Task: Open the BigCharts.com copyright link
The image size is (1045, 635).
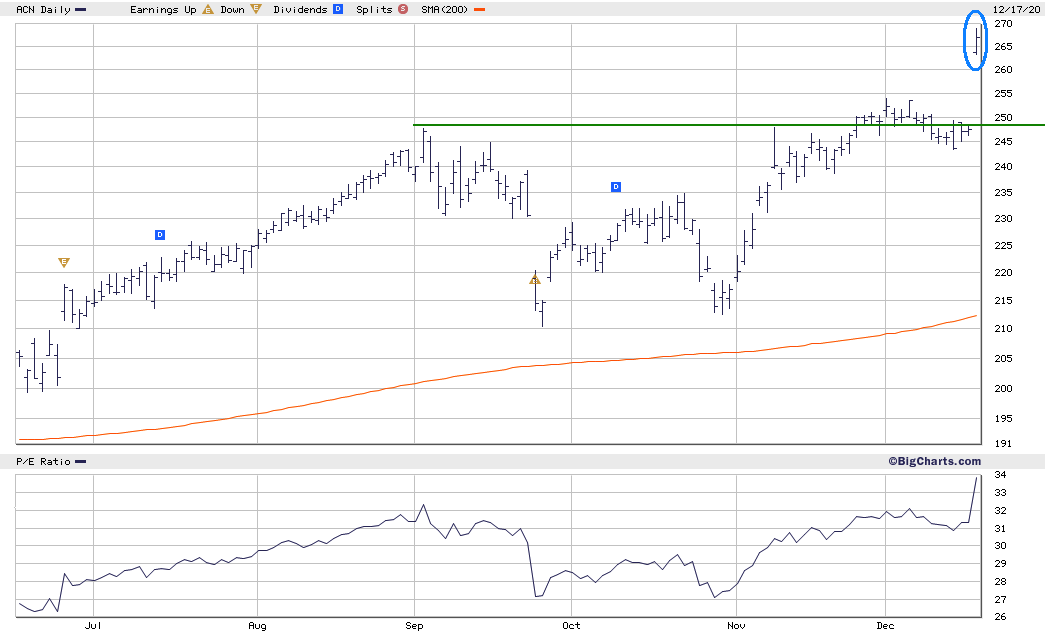Action: (934, 461)
